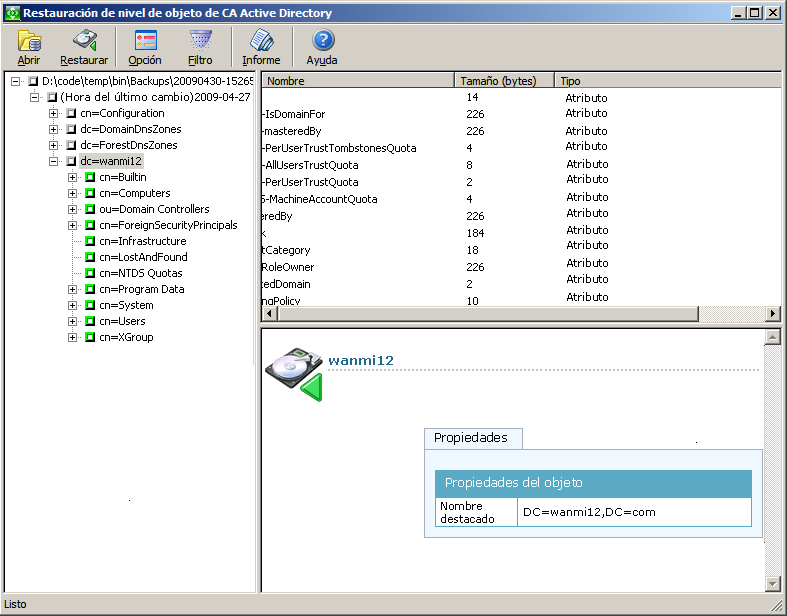This screenshot has width=787, height=616.
Task: Toggle the dc=DomainDnsZones checkbox
Action: [x=71, y=130]
